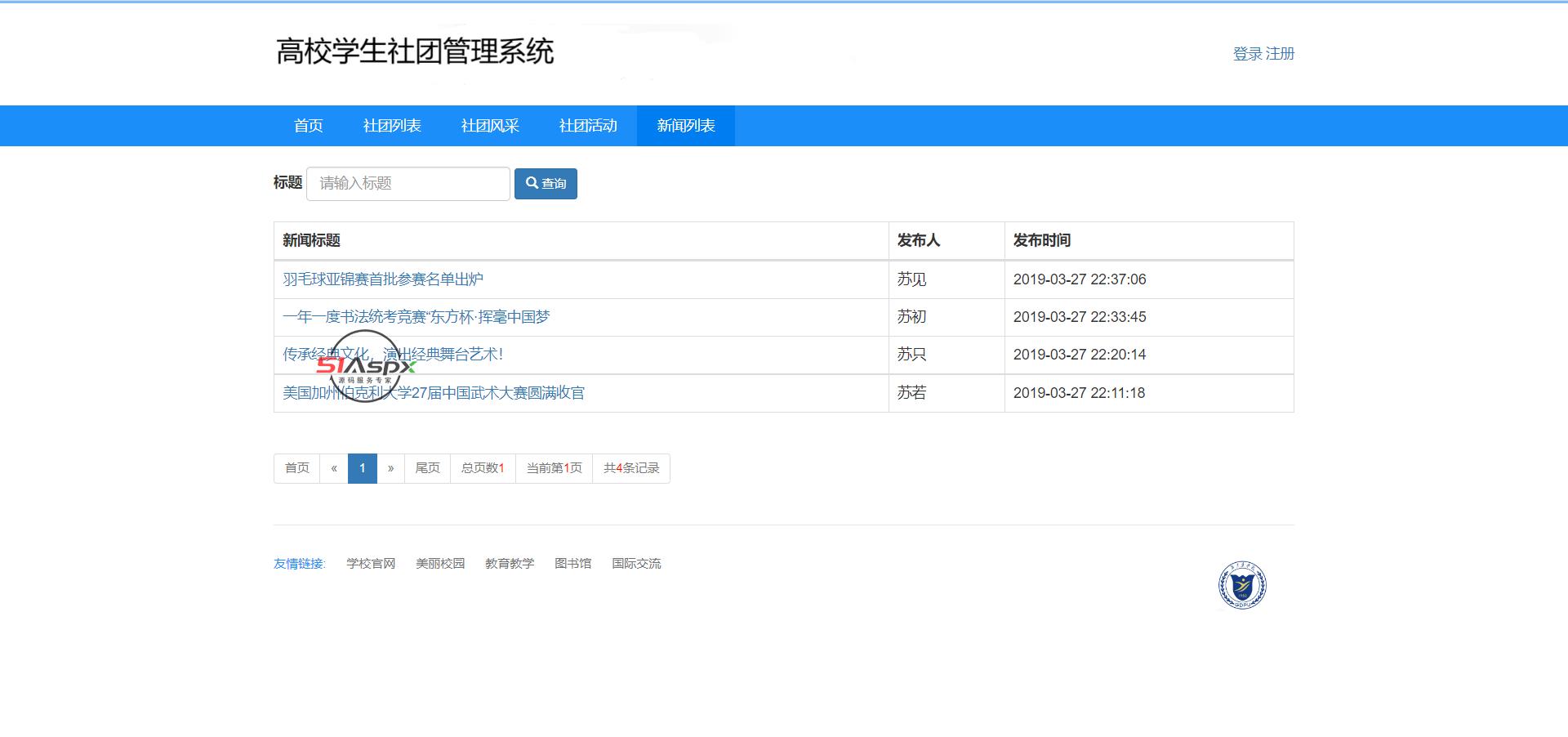This screenshot has height=737, width=1568.
Task: Open the 首页 navigation tab
Action: coord(308,126)
